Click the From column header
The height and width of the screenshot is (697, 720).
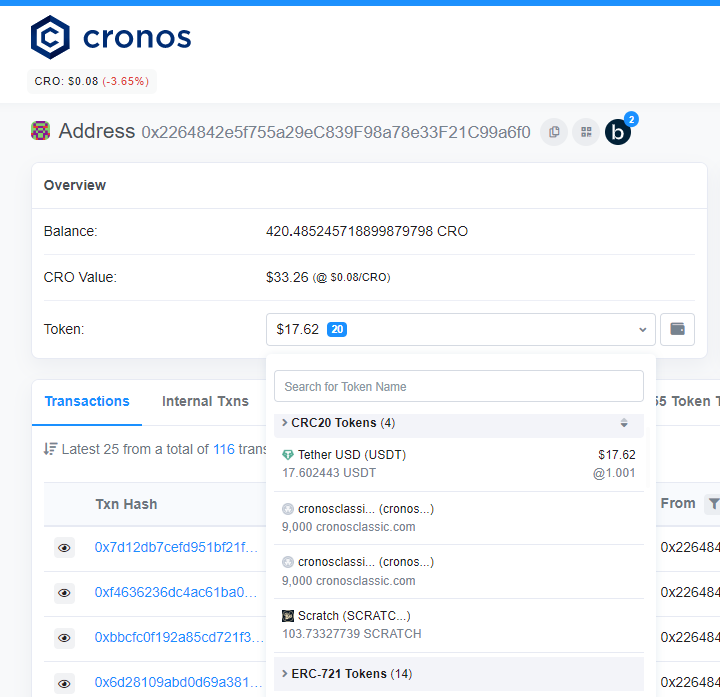(x=678, y=503)
